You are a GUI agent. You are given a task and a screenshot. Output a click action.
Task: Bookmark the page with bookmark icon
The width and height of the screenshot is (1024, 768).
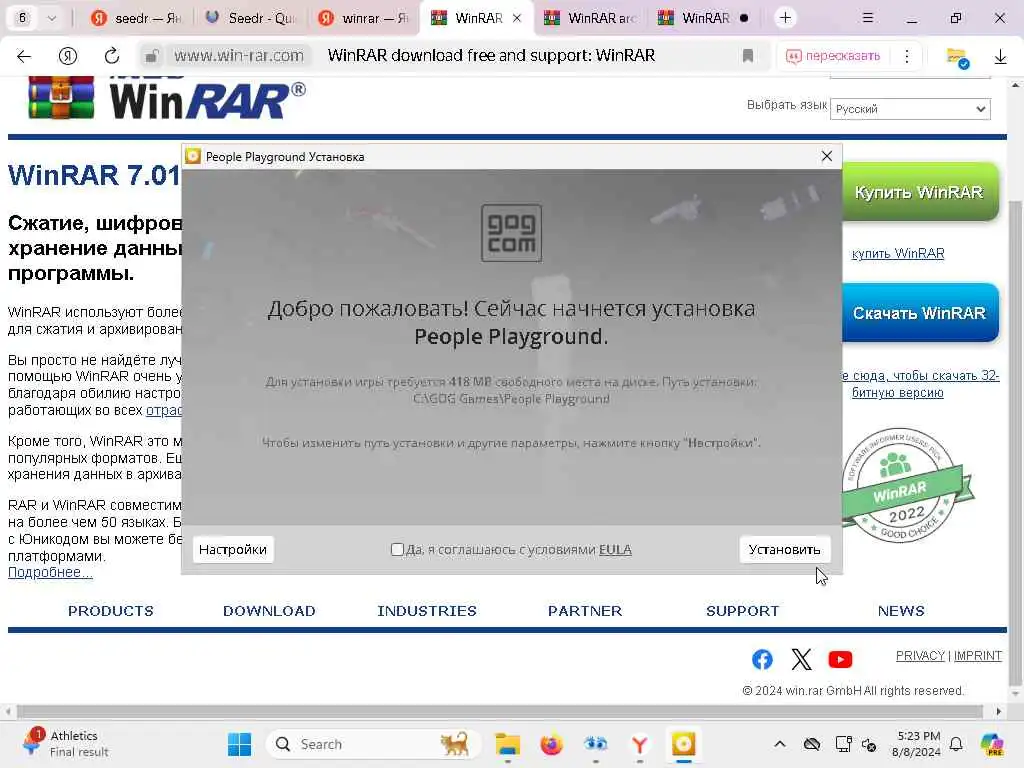[748, 56]
